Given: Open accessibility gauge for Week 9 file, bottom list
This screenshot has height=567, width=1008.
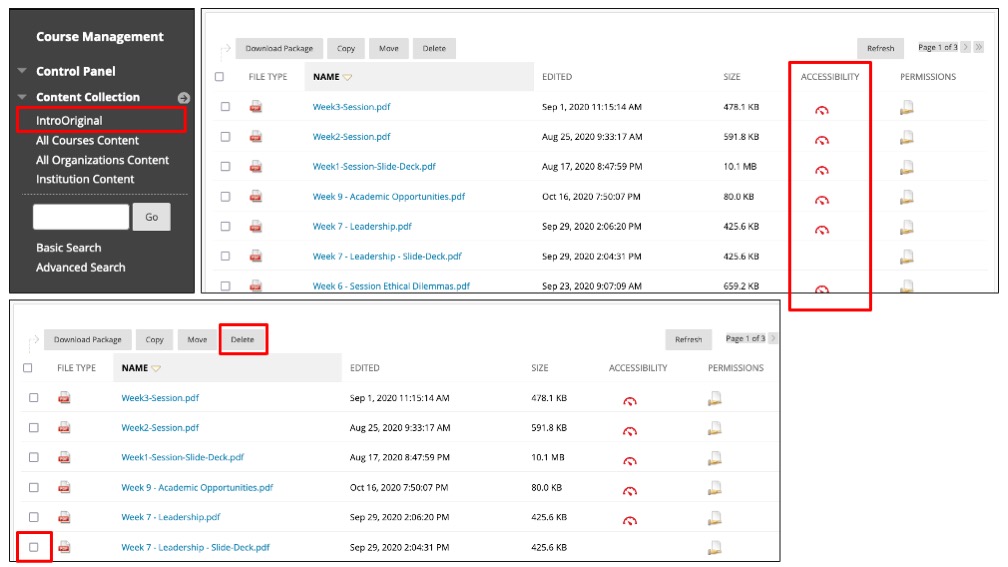Looking at the screenshot, I should pos(630,490).
